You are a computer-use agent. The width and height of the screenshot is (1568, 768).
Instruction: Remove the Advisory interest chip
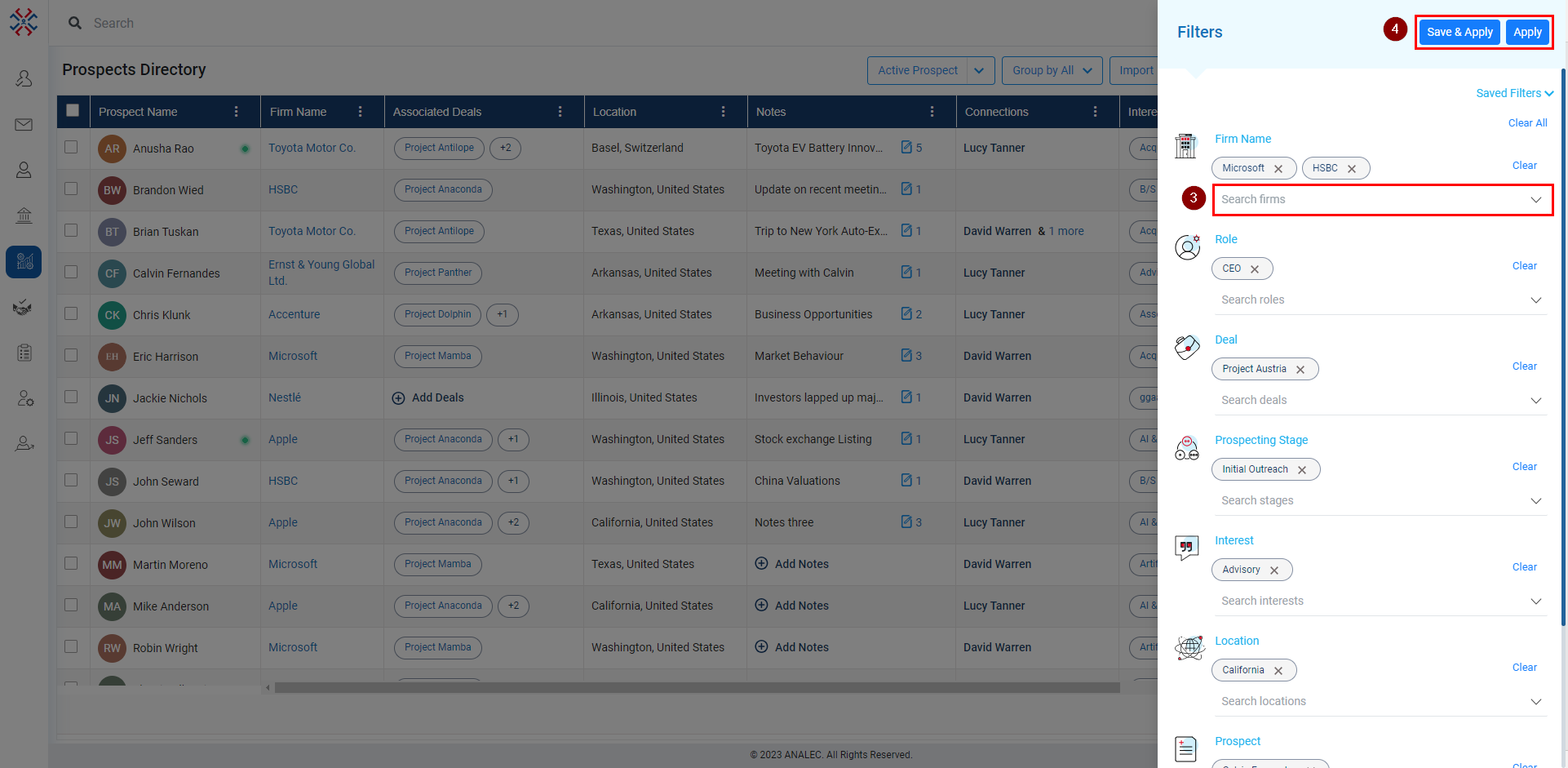1274,570
